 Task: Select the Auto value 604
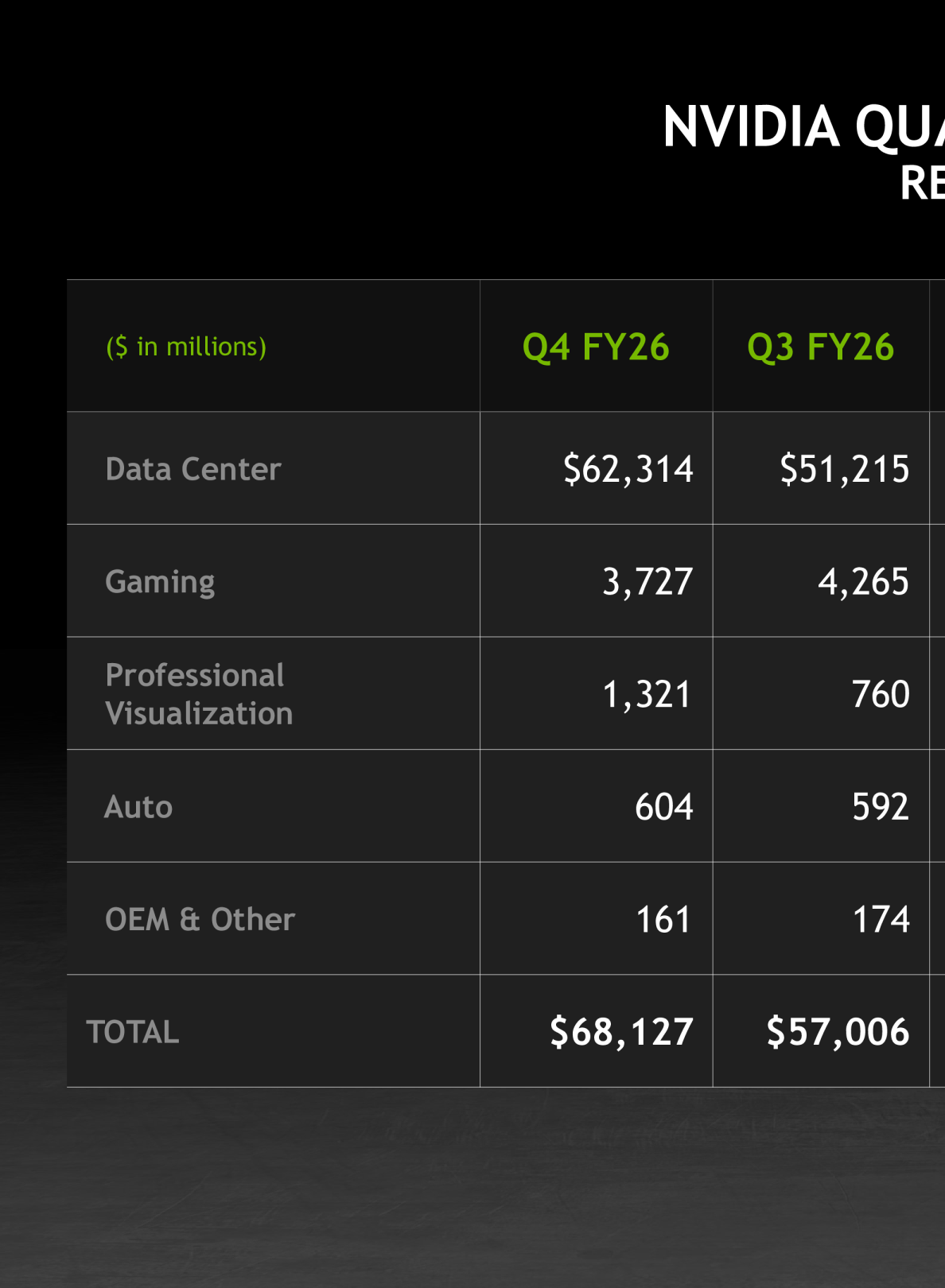[x=663, y=807]
